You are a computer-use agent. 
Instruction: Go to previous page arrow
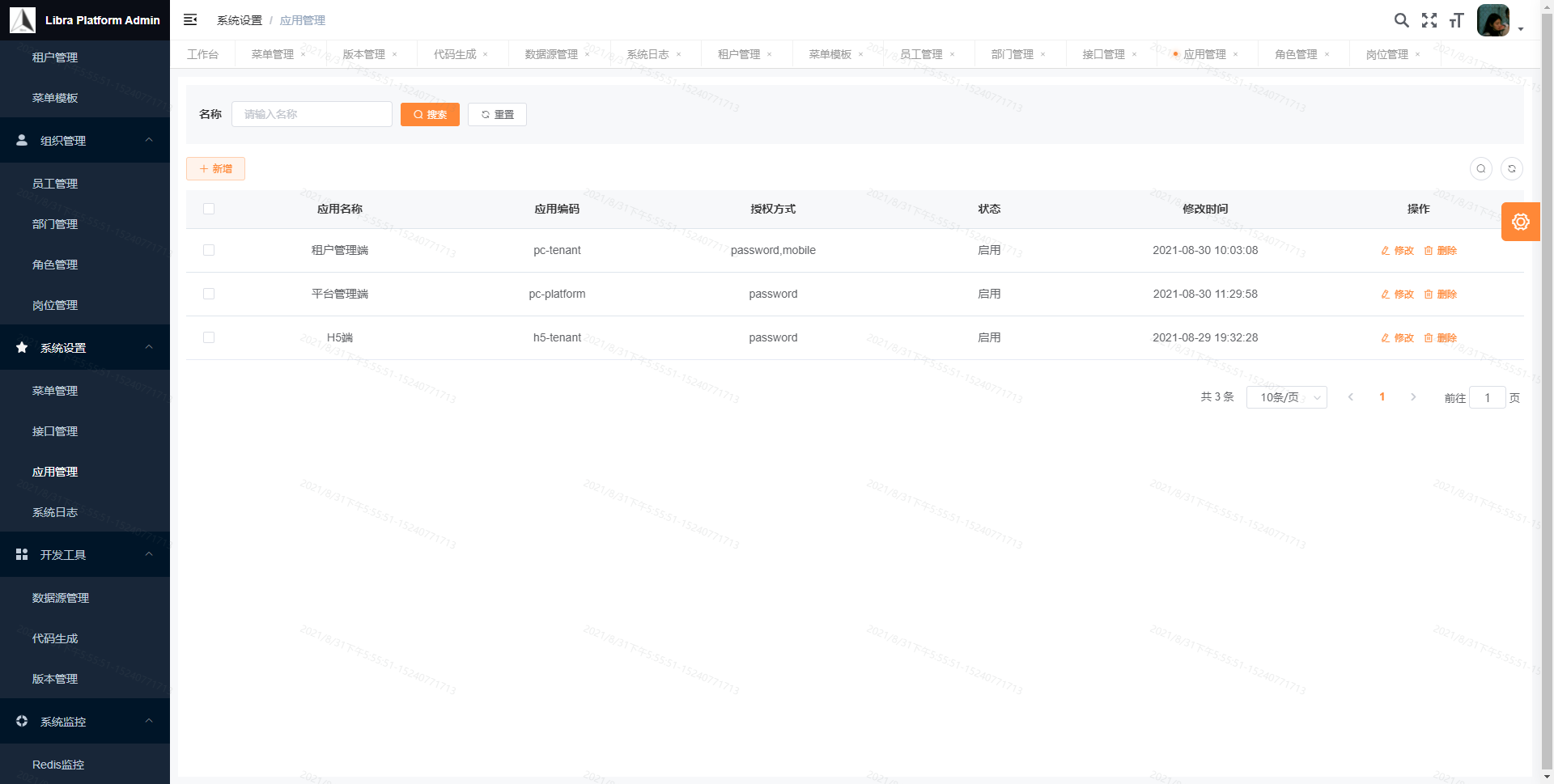click(x=1351, y=397)
